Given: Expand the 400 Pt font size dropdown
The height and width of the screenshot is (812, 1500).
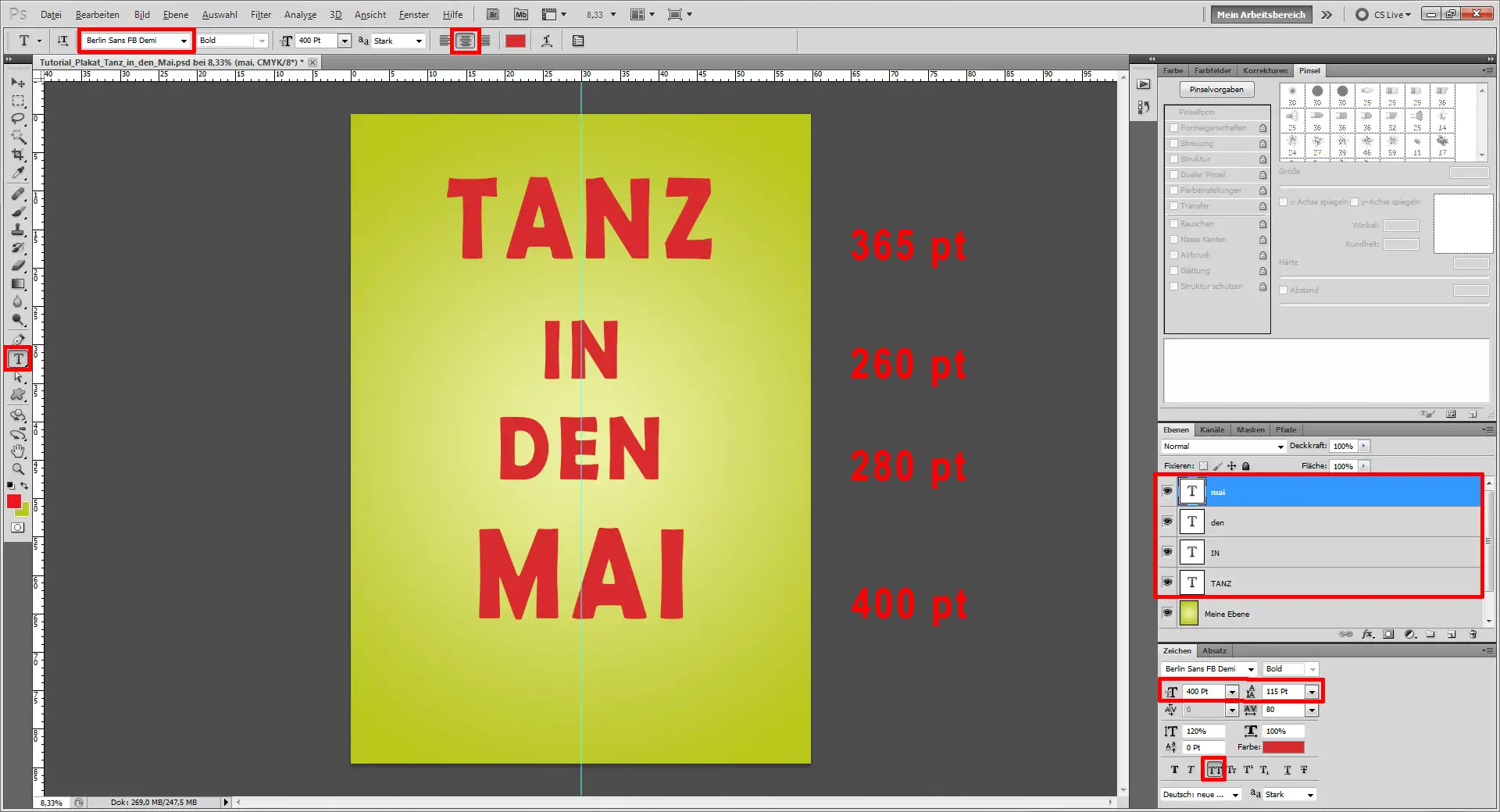Looking at the screenshot, I should (x=344, y=40).
